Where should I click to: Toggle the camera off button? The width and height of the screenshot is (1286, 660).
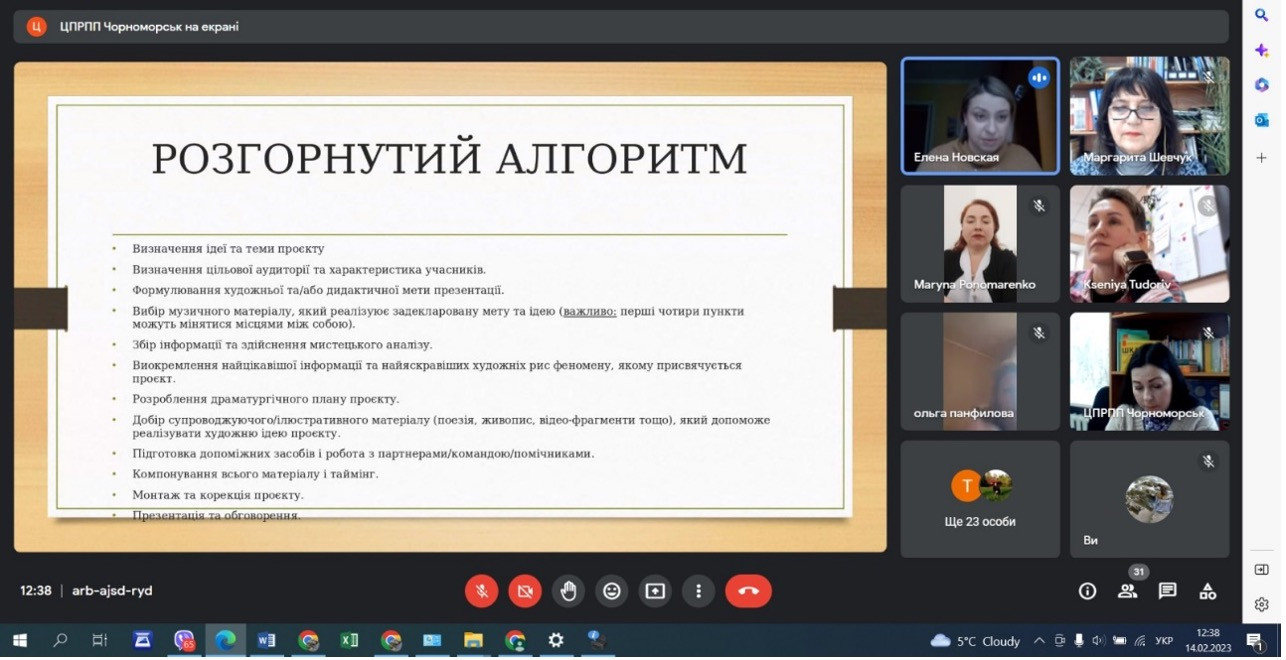click(525, 592)
